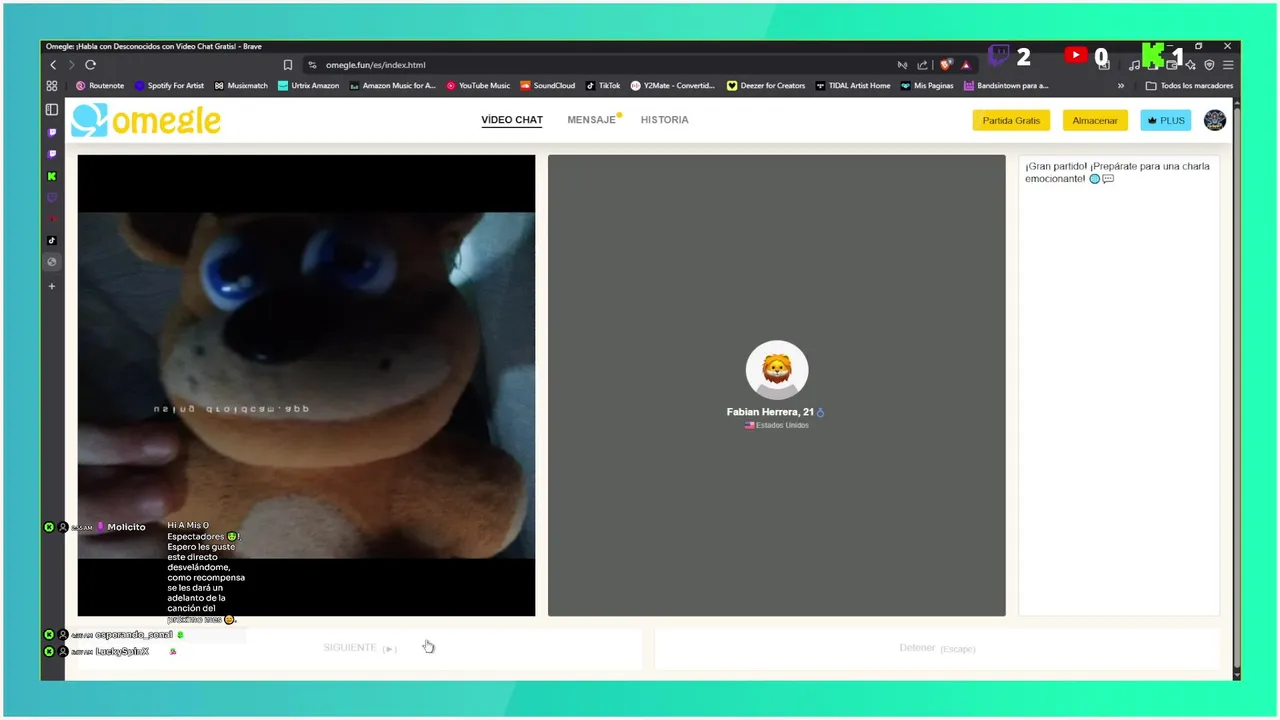Go back with browser back arrow
The image size is (1280, 720).
pyautogui.click(x=53, y=65)
